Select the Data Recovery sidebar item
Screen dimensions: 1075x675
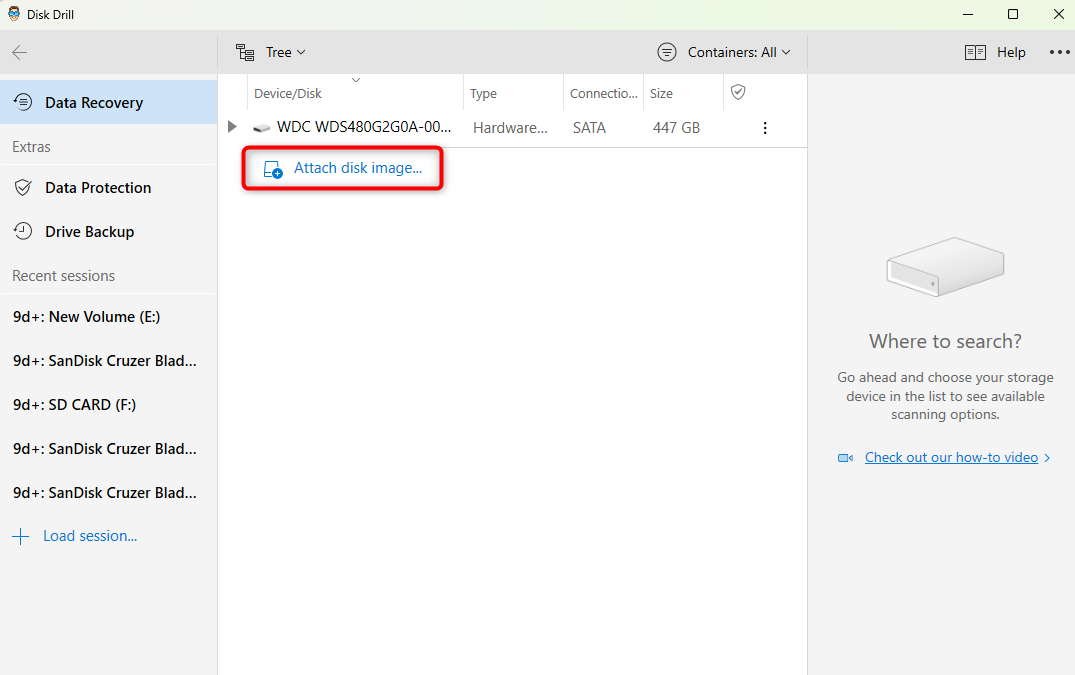tap(108, 102)
